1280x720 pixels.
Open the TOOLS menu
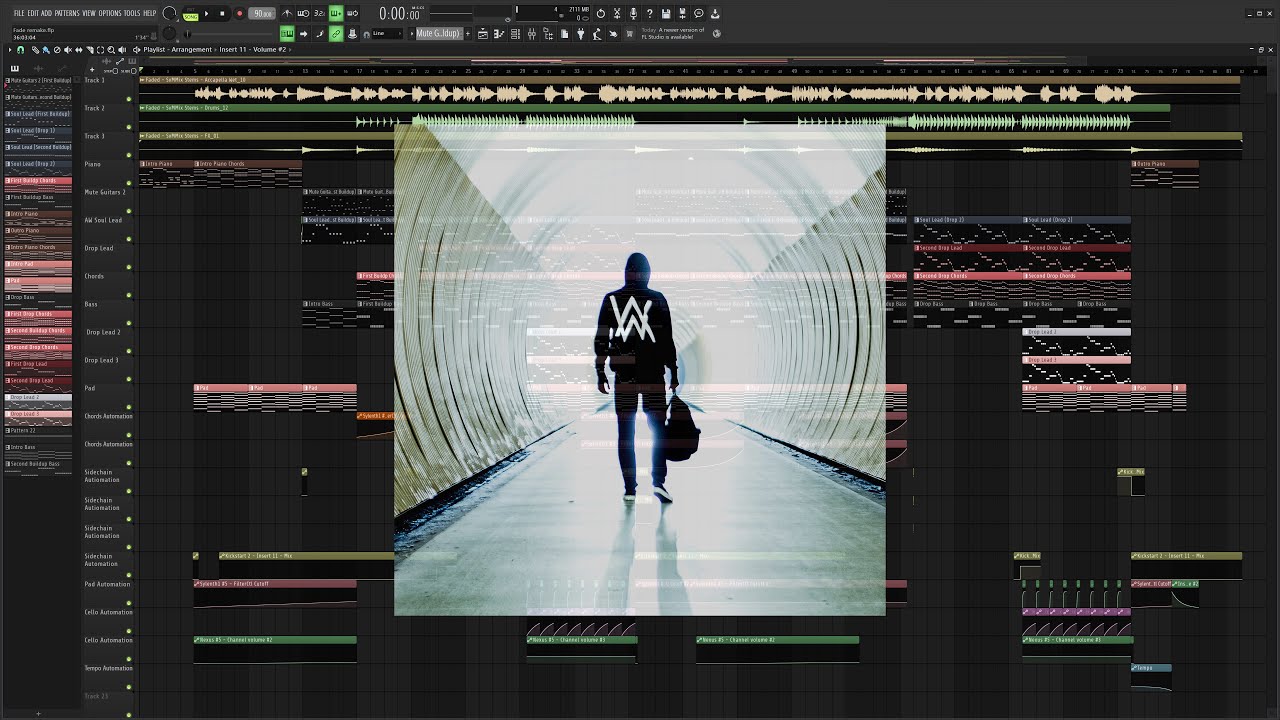click(132, 13)
